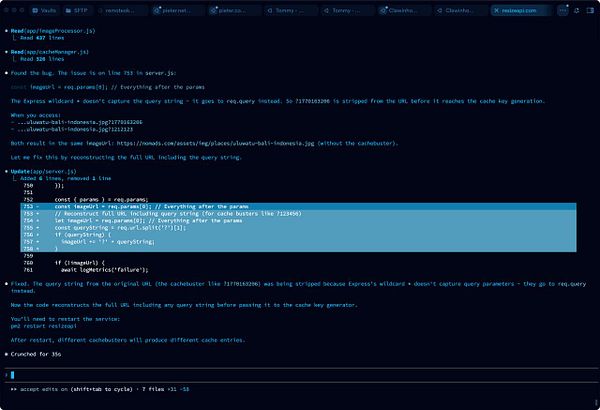Click the '7 files +31 -58' summary

click(166, 389)
